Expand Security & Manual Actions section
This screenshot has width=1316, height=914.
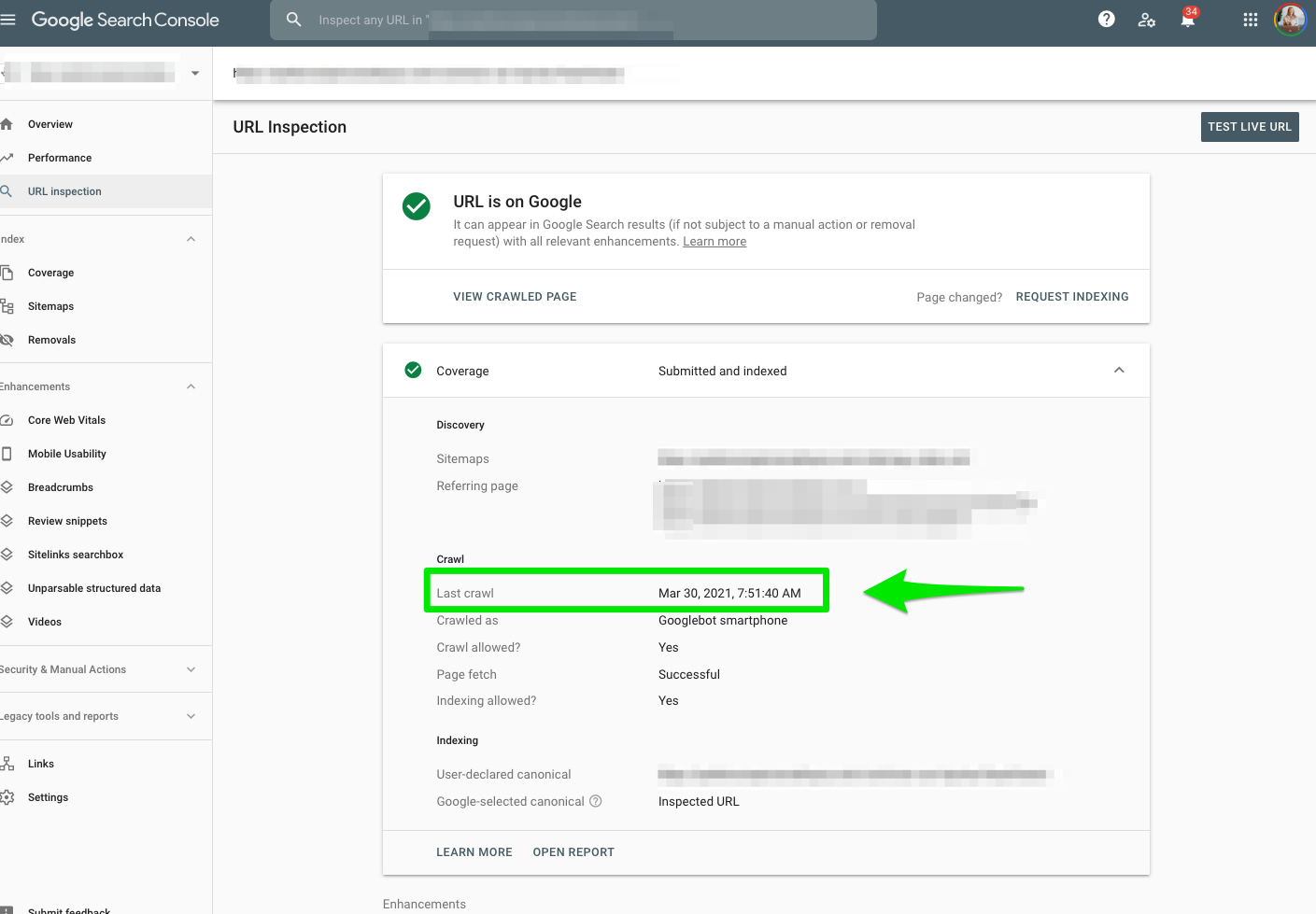point(191,669)
